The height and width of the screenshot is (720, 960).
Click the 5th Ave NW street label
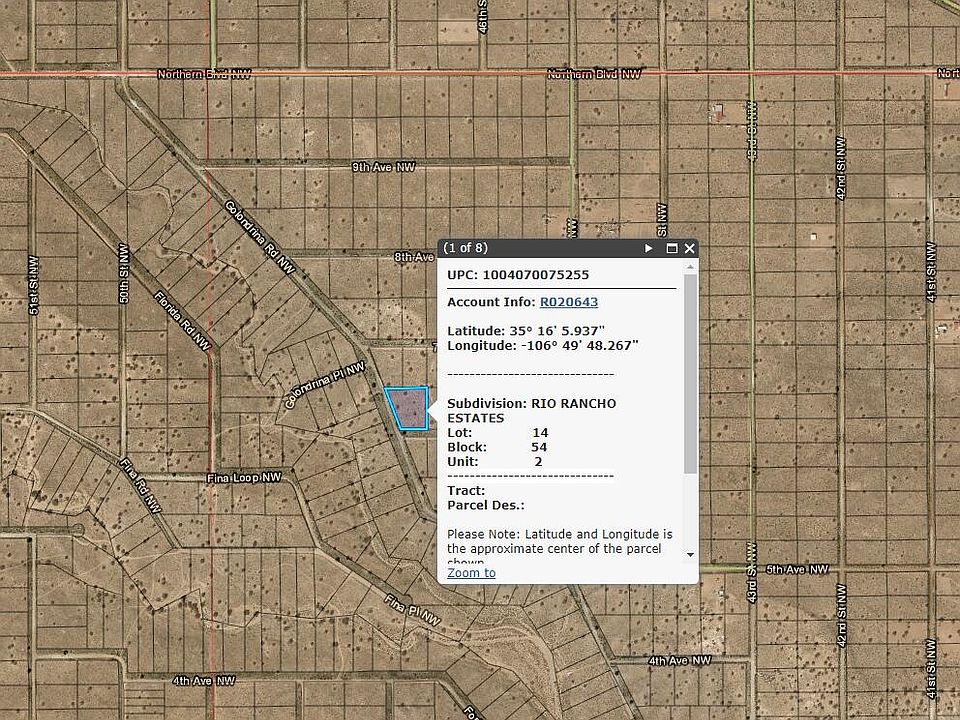797,569
